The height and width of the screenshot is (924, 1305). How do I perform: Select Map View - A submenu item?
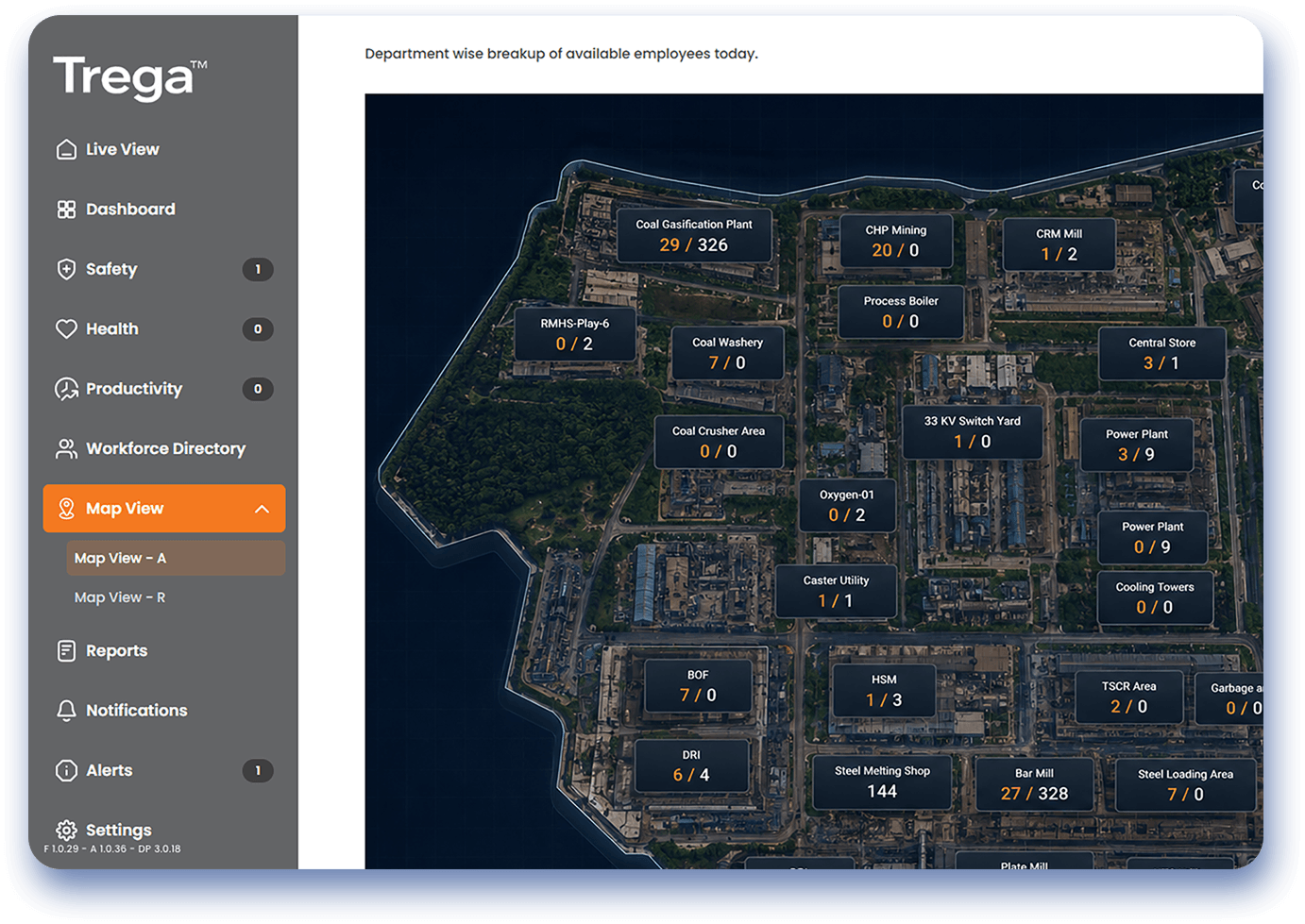[176, 558]
